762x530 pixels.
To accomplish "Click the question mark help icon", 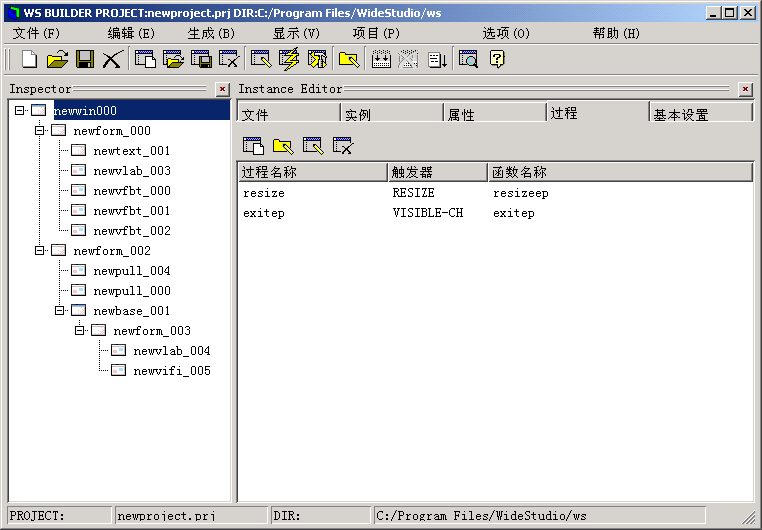I will pos(497,59).
